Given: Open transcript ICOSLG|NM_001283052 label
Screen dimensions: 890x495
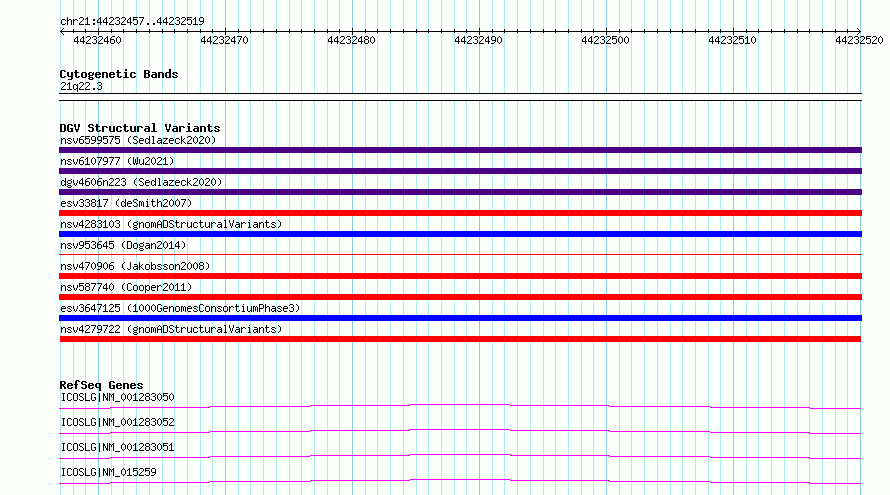Looking at the screenshot, I should coord(117,422).
